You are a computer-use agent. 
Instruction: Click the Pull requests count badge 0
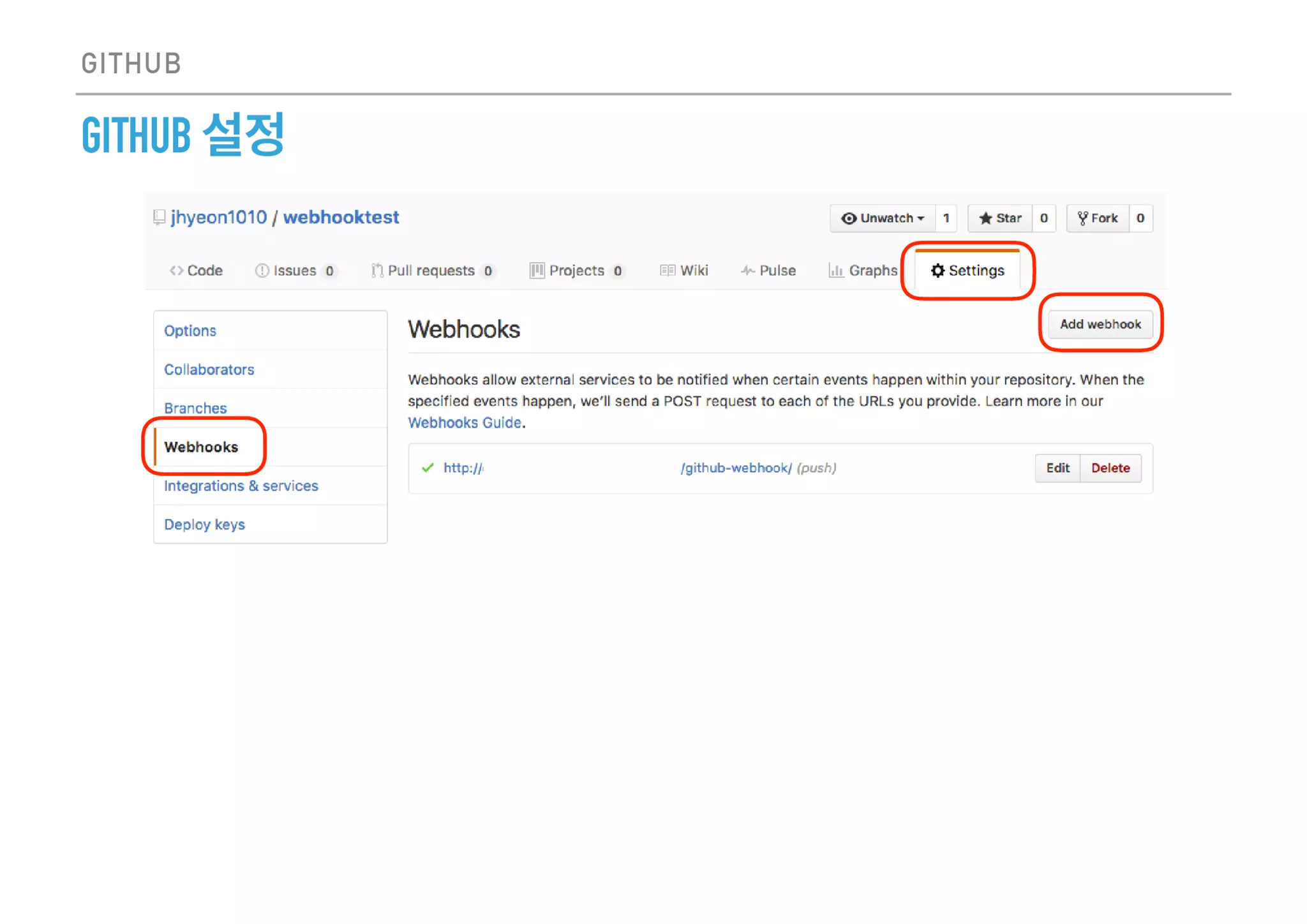(x=488, y=271)
